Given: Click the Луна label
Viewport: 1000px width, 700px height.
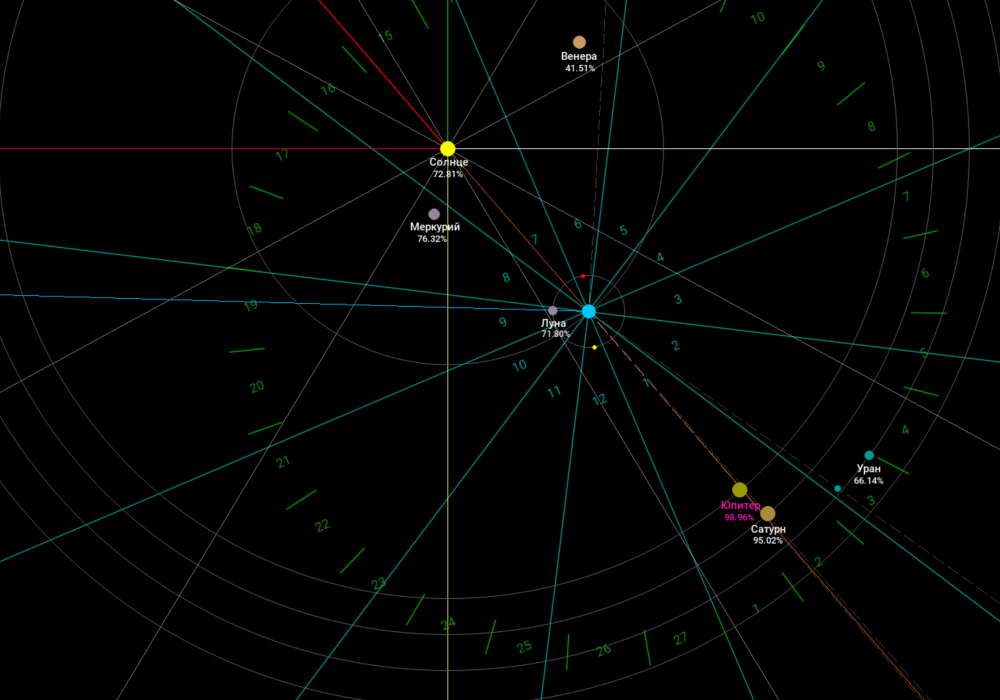Looking at the screenshot, I should coord(554,323).
